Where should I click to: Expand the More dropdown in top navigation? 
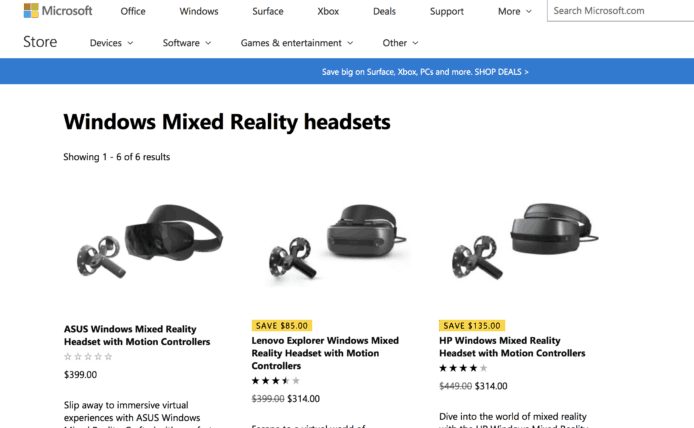(x=515, y=12)
